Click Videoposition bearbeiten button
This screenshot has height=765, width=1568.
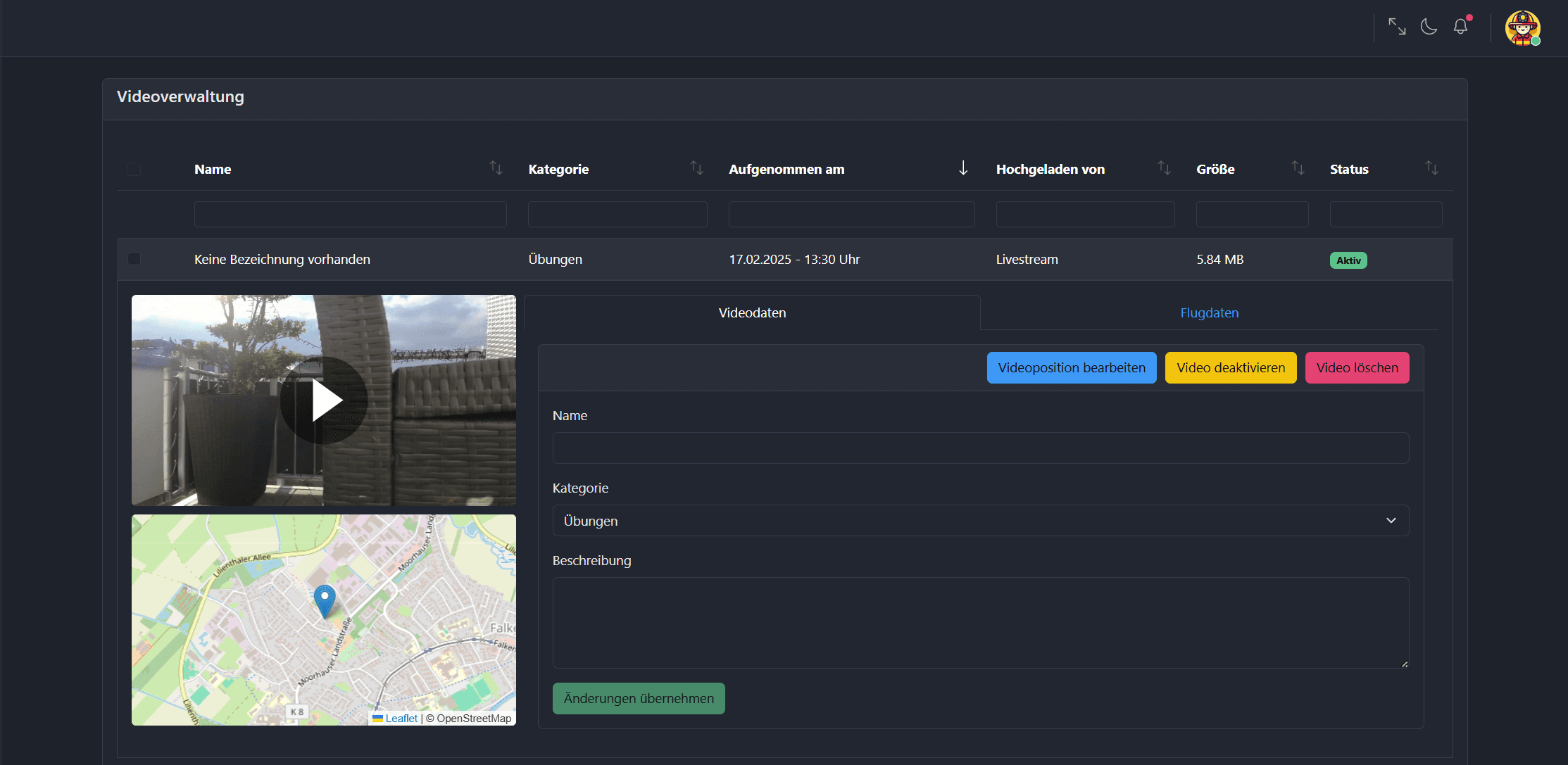click(1071, 368)
